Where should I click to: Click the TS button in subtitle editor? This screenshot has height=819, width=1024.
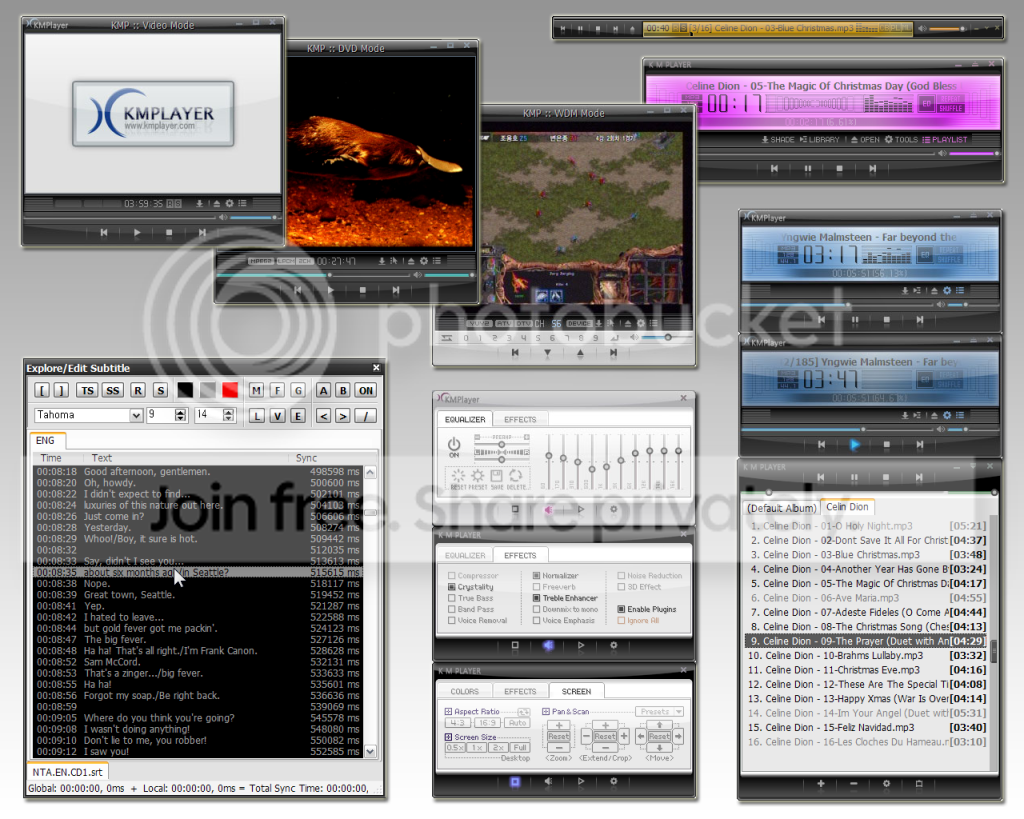[x=88, y=391]
